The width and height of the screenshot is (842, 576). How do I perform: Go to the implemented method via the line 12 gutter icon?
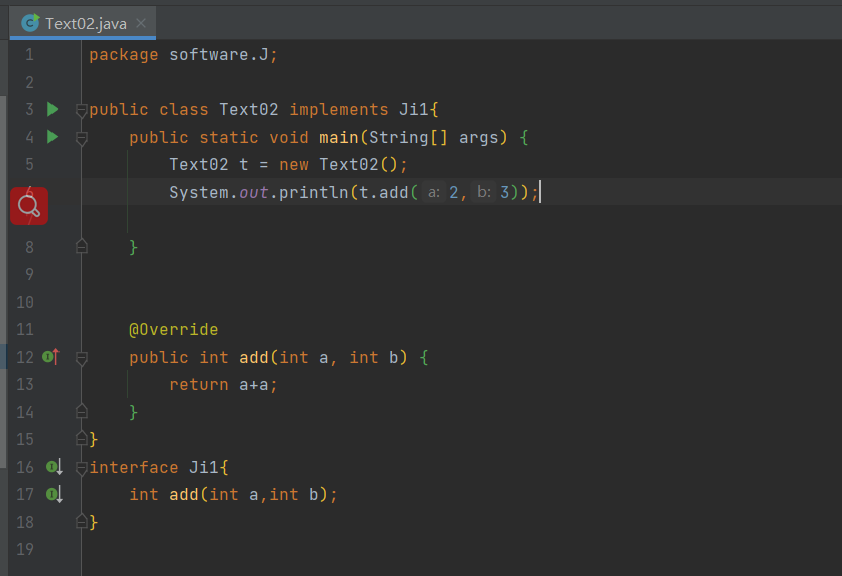[x=51, y=356]
